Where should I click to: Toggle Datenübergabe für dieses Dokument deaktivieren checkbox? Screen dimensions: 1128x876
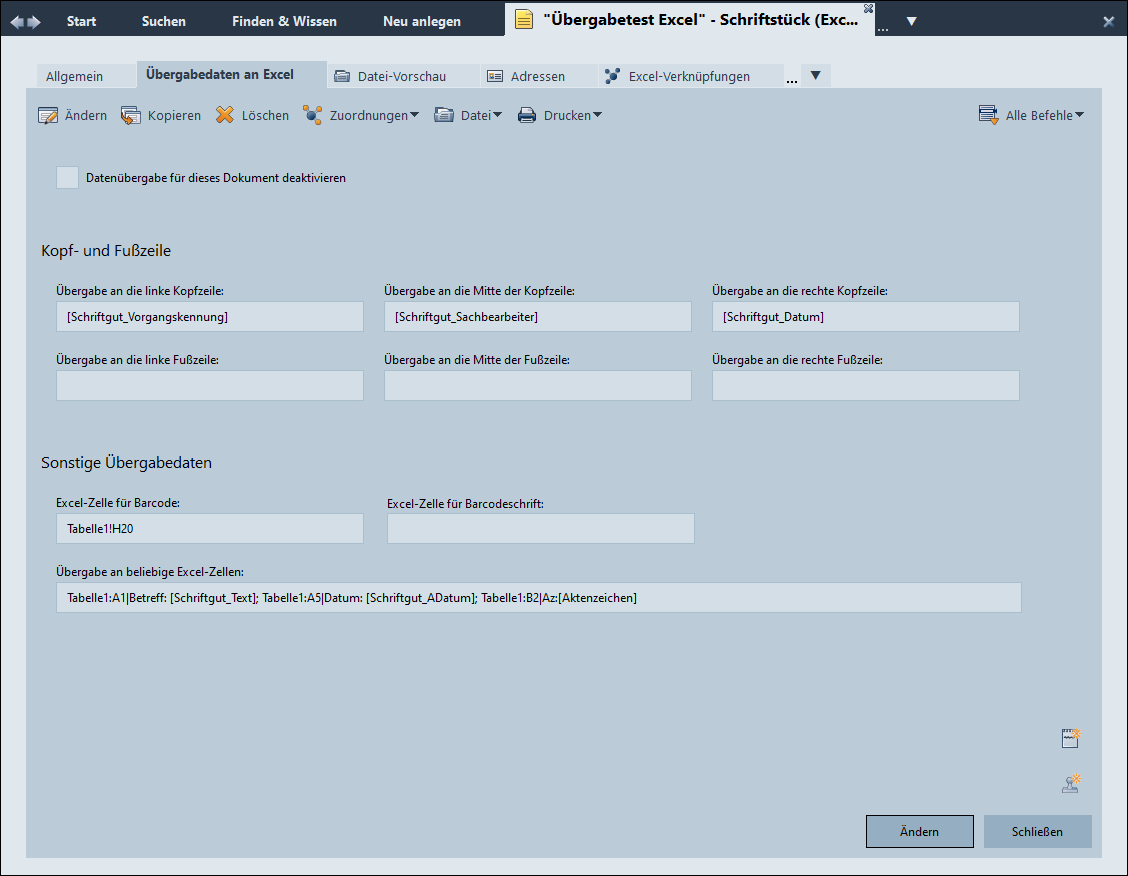pyautogui.click(x=68, y=178)
